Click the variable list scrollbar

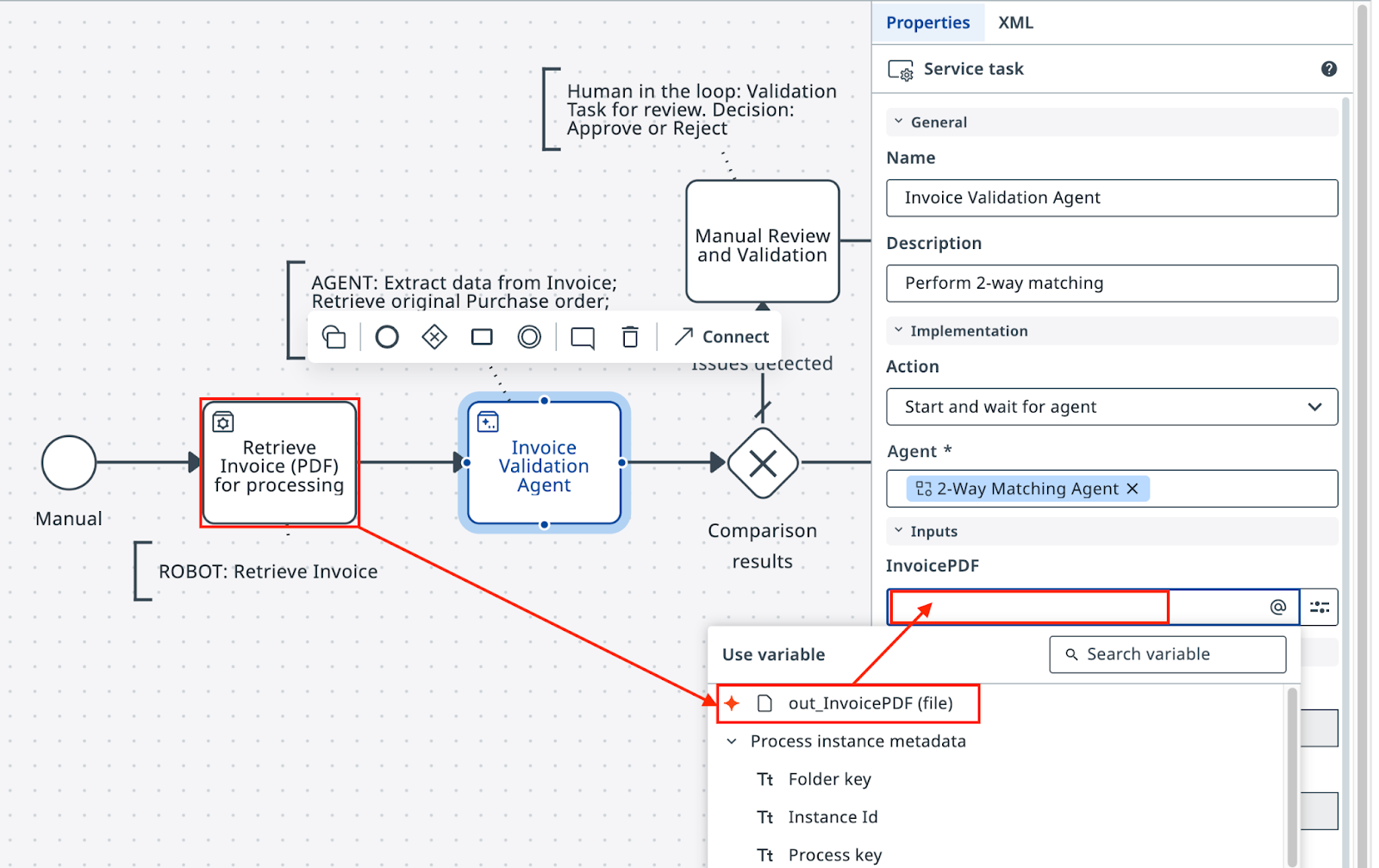tap(1292, 776)
